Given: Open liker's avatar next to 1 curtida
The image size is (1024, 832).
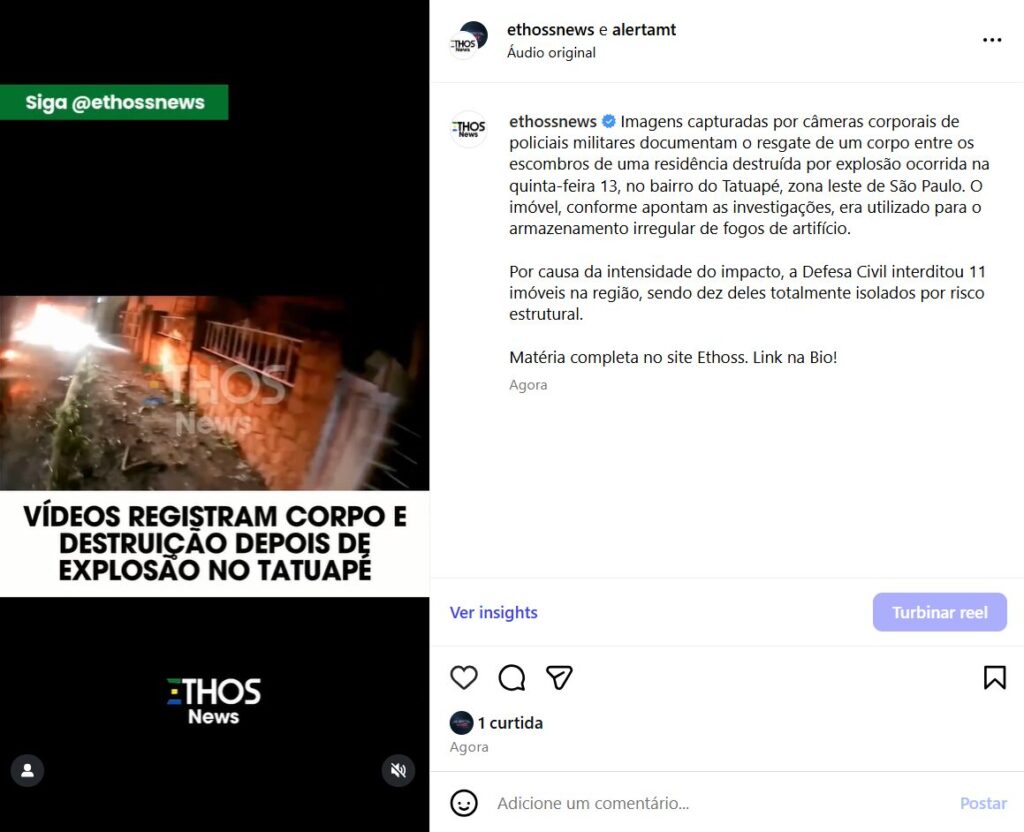Looking at the screenshot, I should pyautogui.click(x=461, y=723).
